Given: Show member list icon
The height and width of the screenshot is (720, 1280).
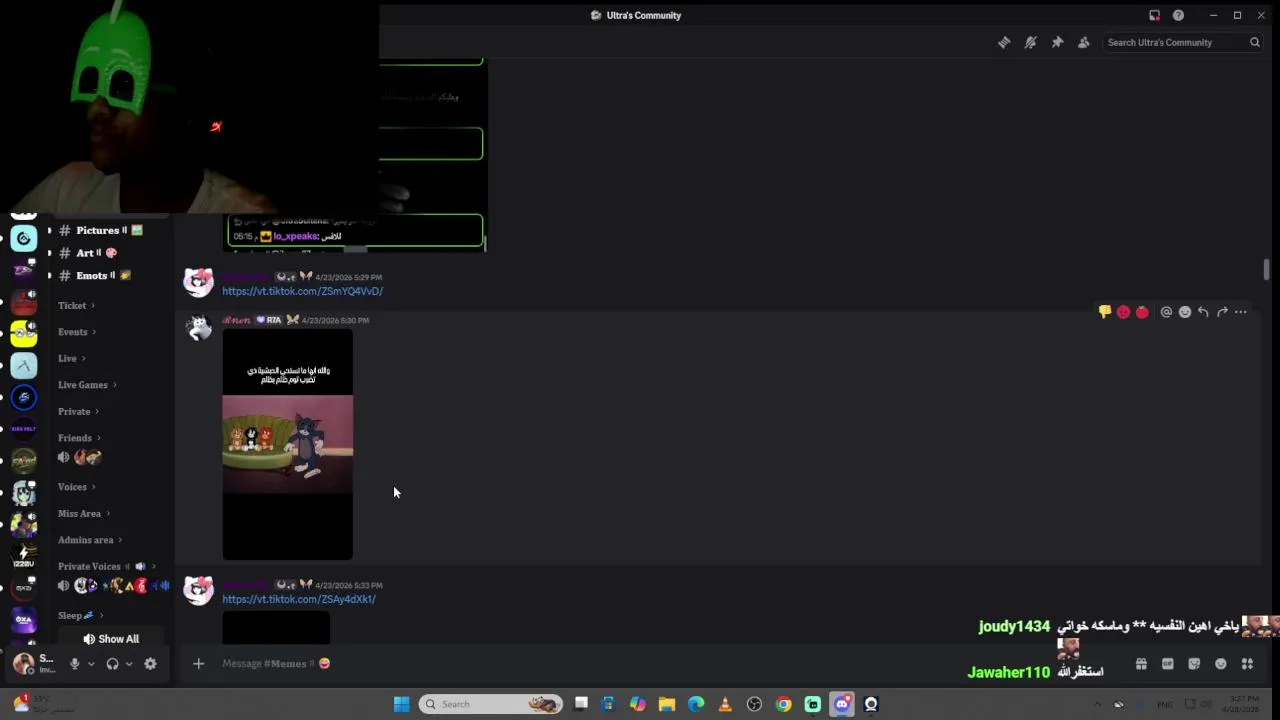Looking at the screenshot, I should pyautogui.click(x=1083, y=42).
